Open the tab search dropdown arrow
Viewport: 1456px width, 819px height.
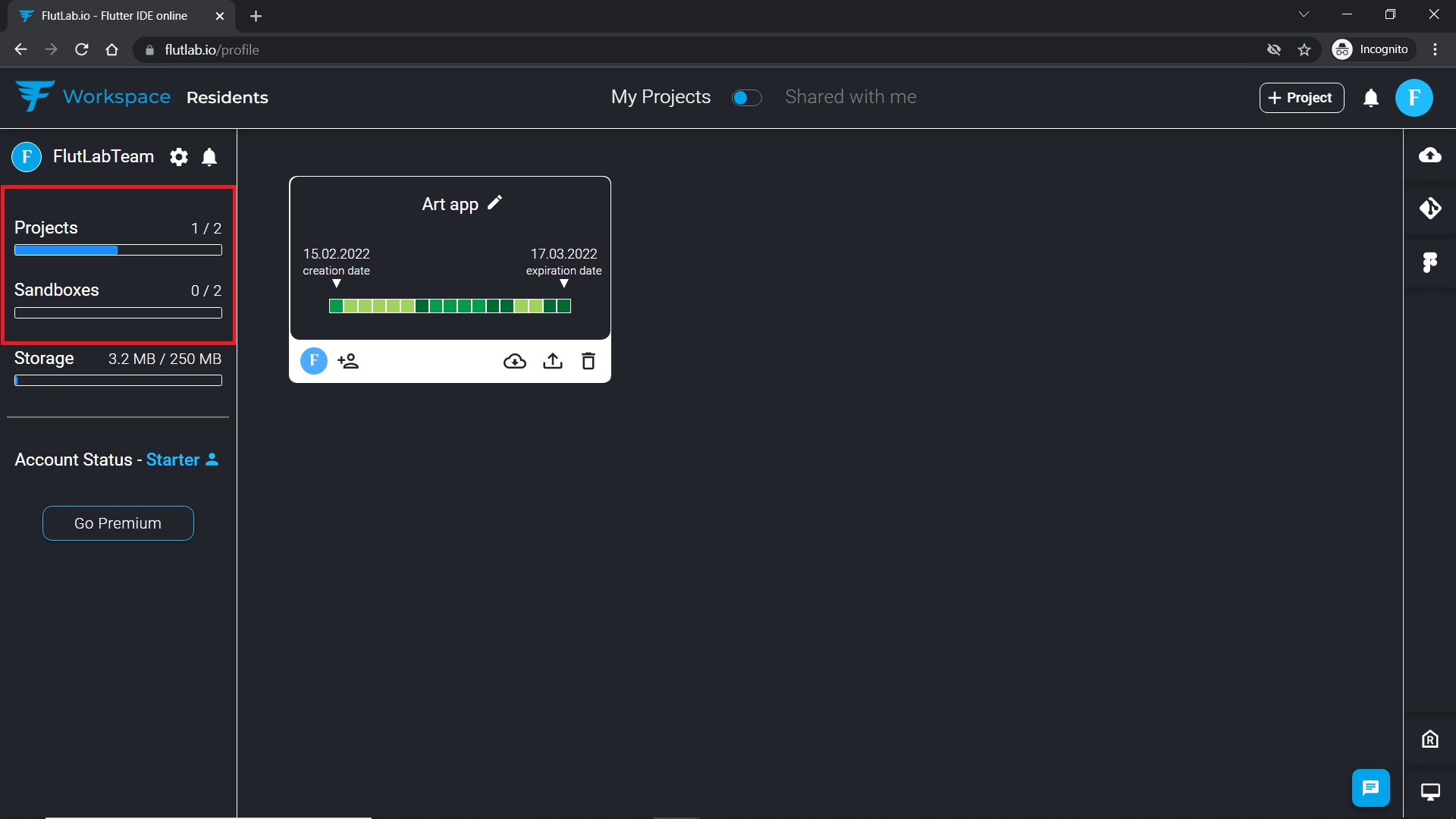pyautogui.click(x=1304, y=14)
